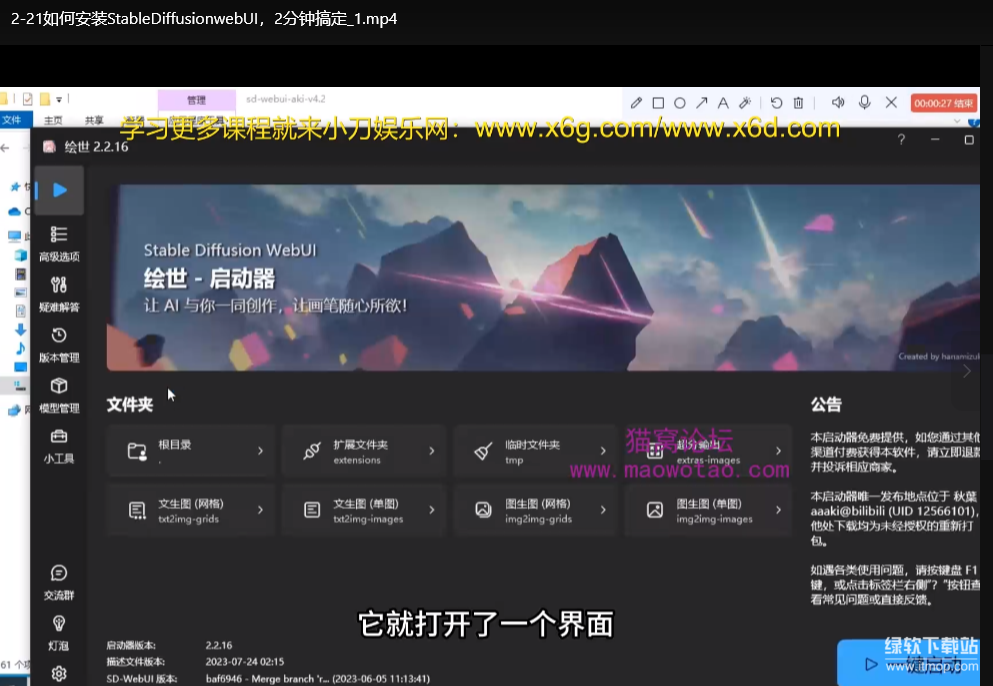Viewport: 993px width, 686px height.
Task: Advance banner with right arrow at edge
Action: click(966, 371)
